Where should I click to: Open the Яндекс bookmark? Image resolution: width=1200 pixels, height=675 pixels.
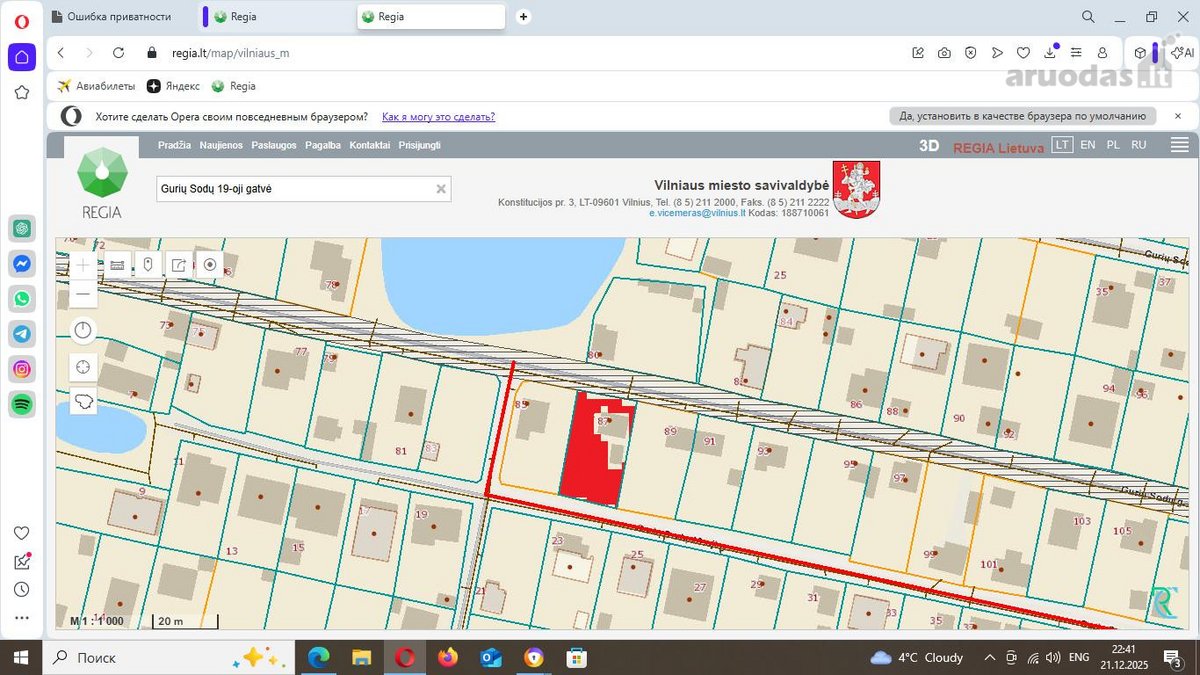tap(173, 86)
